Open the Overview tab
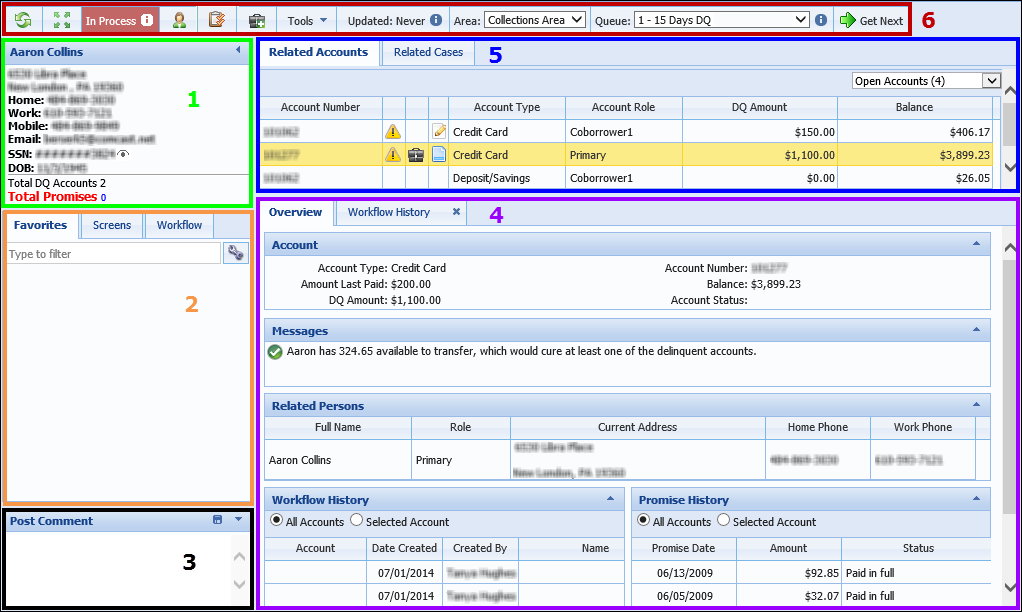Image resolution: width=1022 pixels, height=612 pixels. pos(295,212)
